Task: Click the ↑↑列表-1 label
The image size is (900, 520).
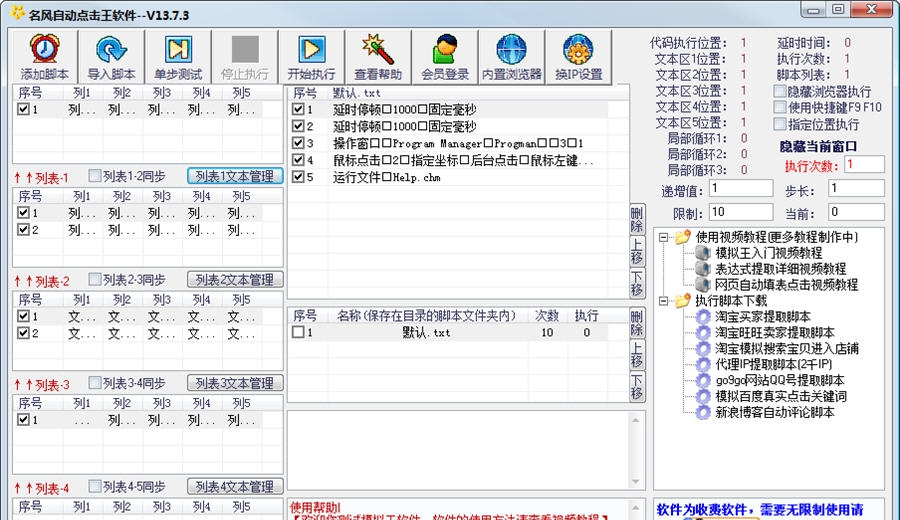Action: click(x=41, y=178)
